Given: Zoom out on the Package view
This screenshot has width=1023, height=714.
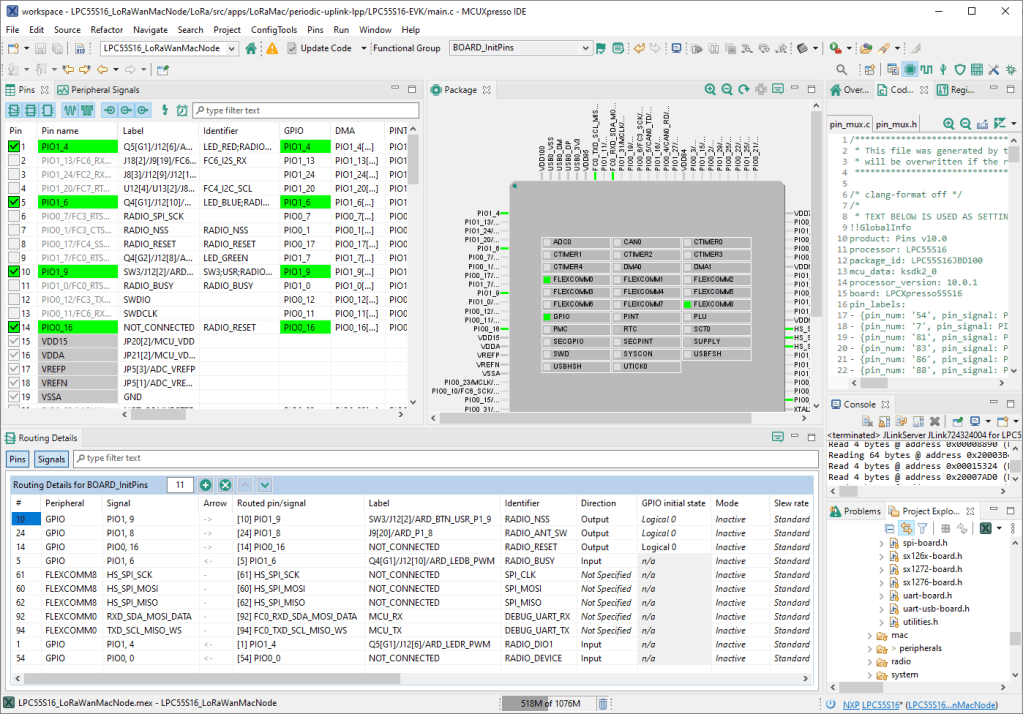Looking at the screenshot, I should [x=727, y=90].
